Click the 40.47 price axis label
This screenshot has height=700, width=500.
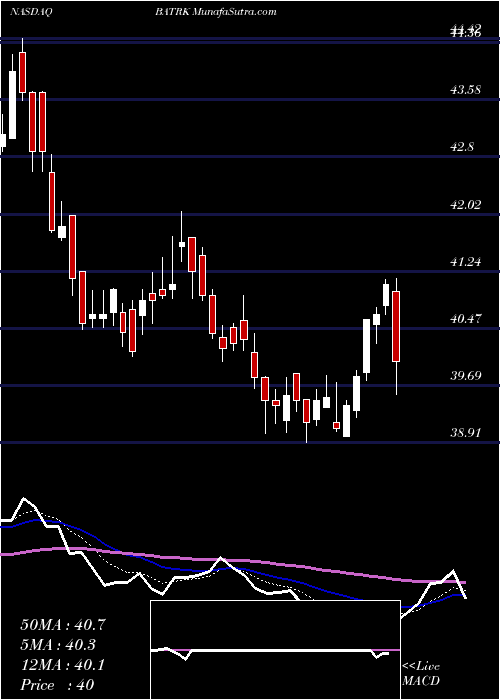click(x=466, y=319)
